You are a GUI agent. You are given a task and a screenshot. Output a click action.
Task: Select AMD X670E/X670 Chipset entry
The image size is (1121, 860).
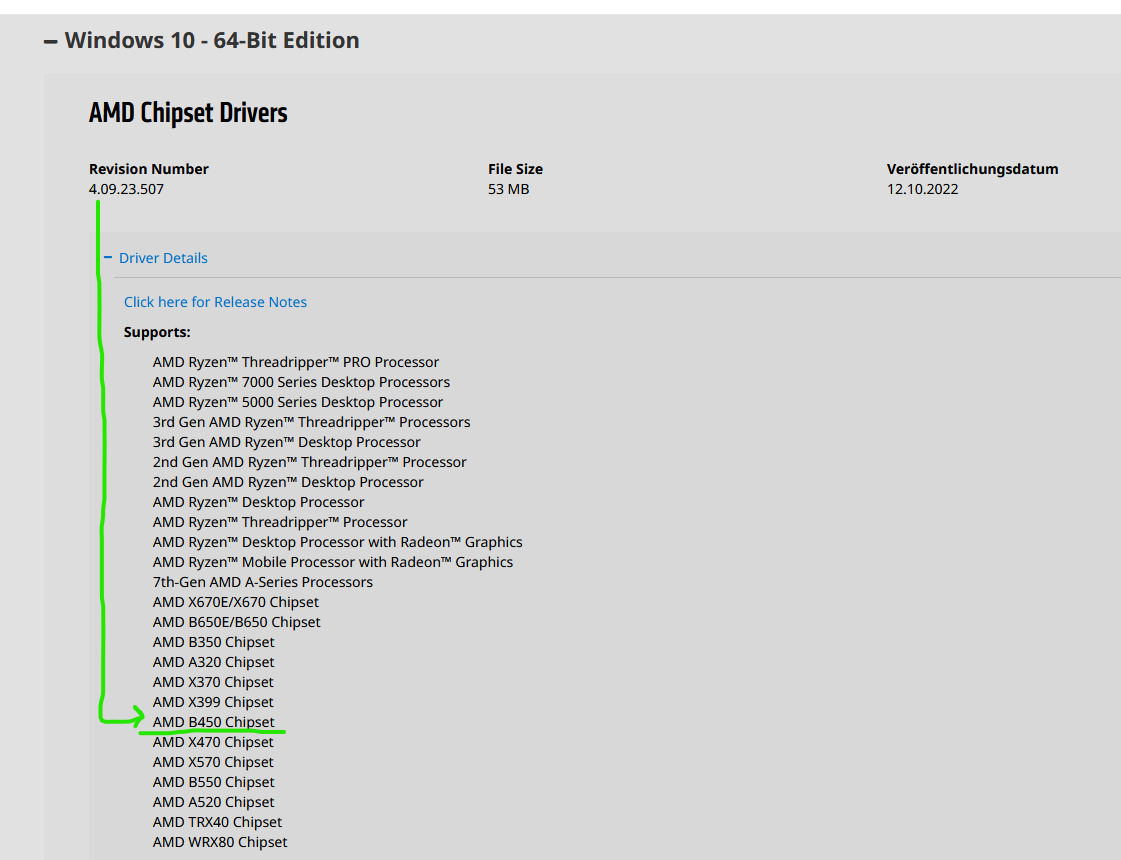pos(236,603)
